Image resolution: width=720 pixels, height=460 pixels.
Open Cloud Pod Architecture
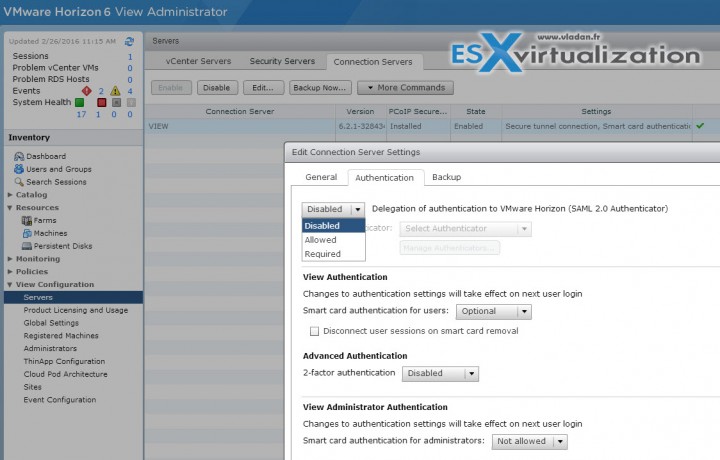pos(65,374)
